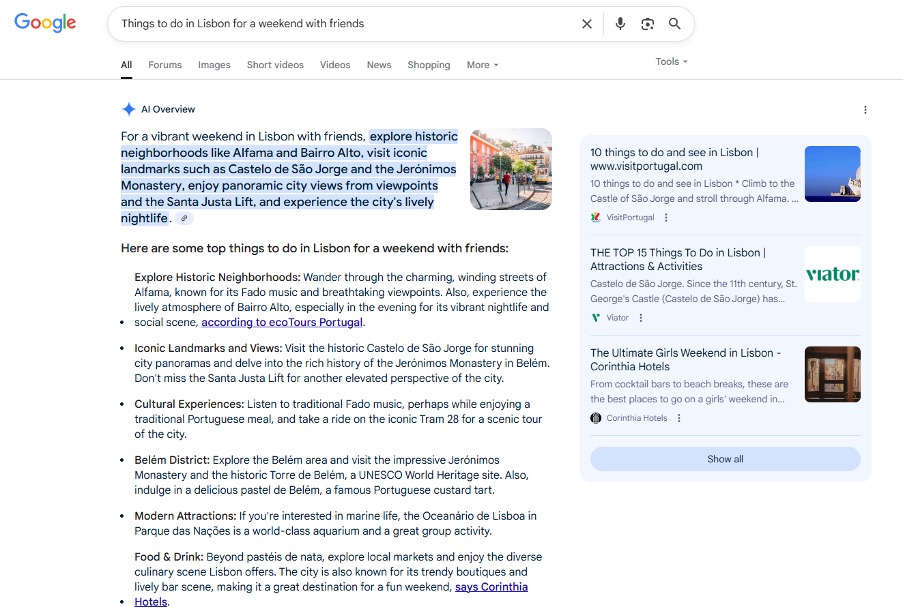
Task: Switch to the Forums tab
Action: [165, 65]
